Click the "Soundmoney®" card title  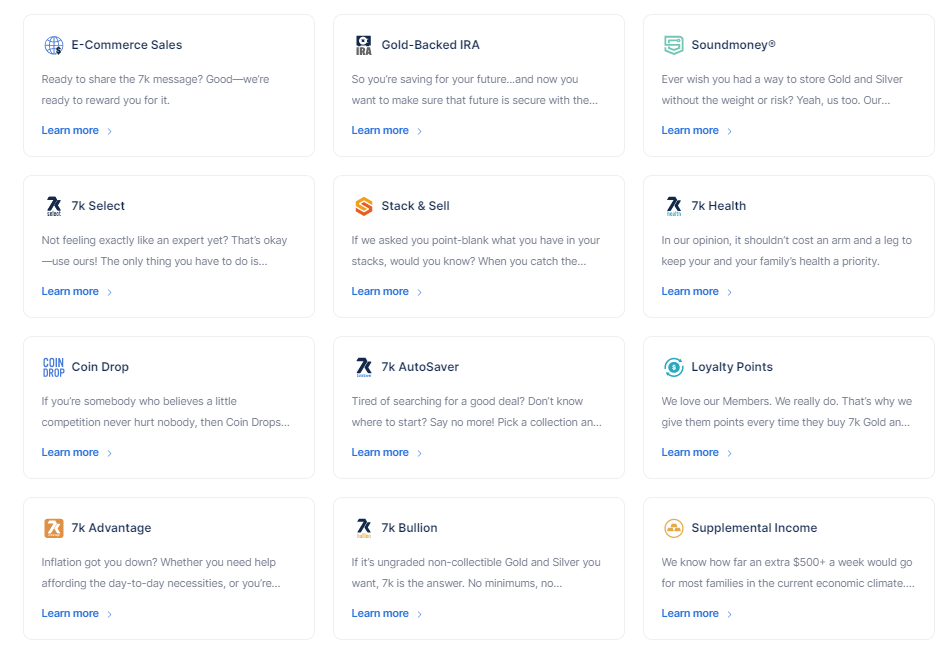coord(733,45)
